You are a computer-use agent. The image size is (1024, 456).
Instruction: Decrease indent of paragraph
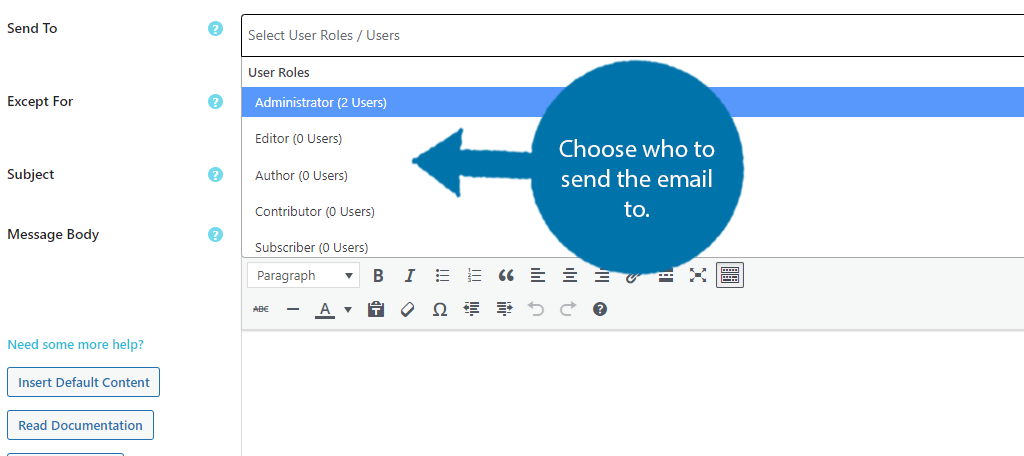point(472,309)
